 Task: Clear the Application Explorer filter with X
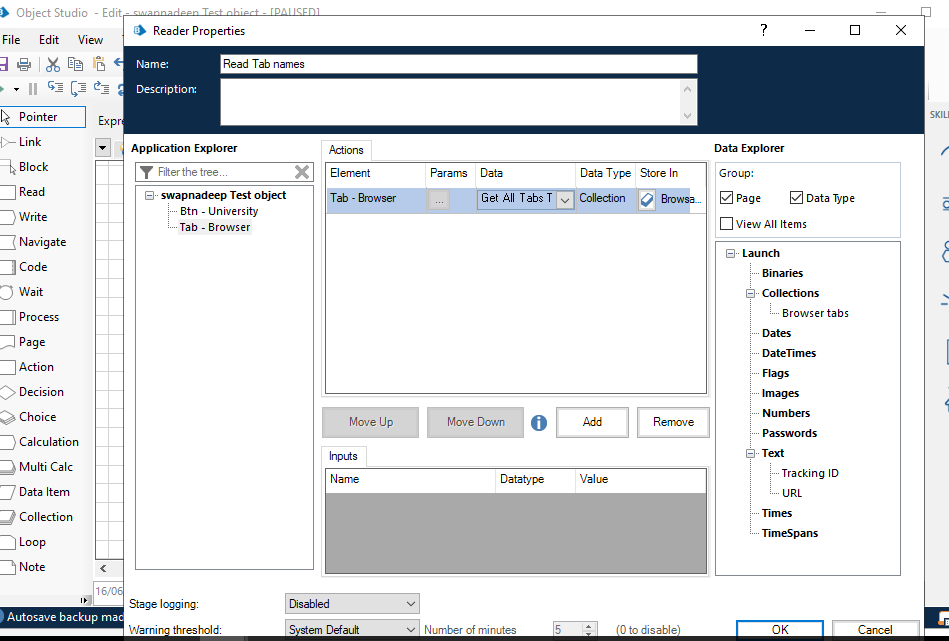pyautogui.click(x=302, y=172)
